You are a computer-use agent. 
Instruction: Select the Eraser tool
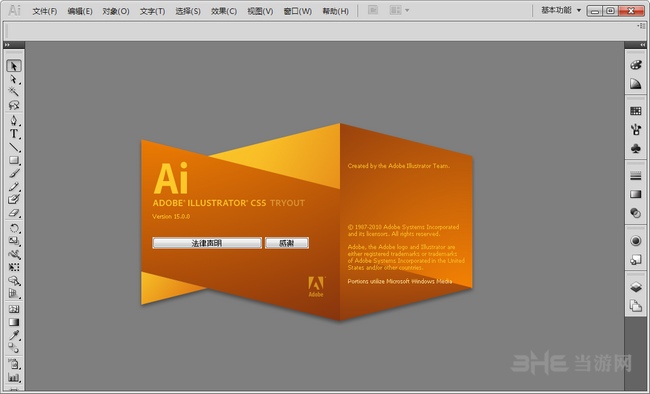click(x=14, y=213)
